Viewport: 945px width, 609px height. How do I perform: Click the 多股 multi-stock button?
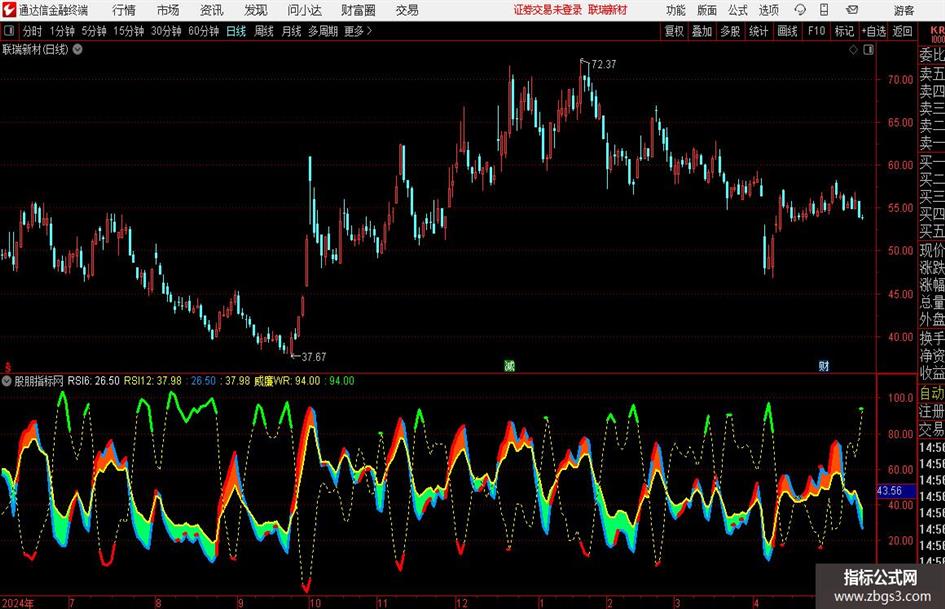(x=730, y=31)
